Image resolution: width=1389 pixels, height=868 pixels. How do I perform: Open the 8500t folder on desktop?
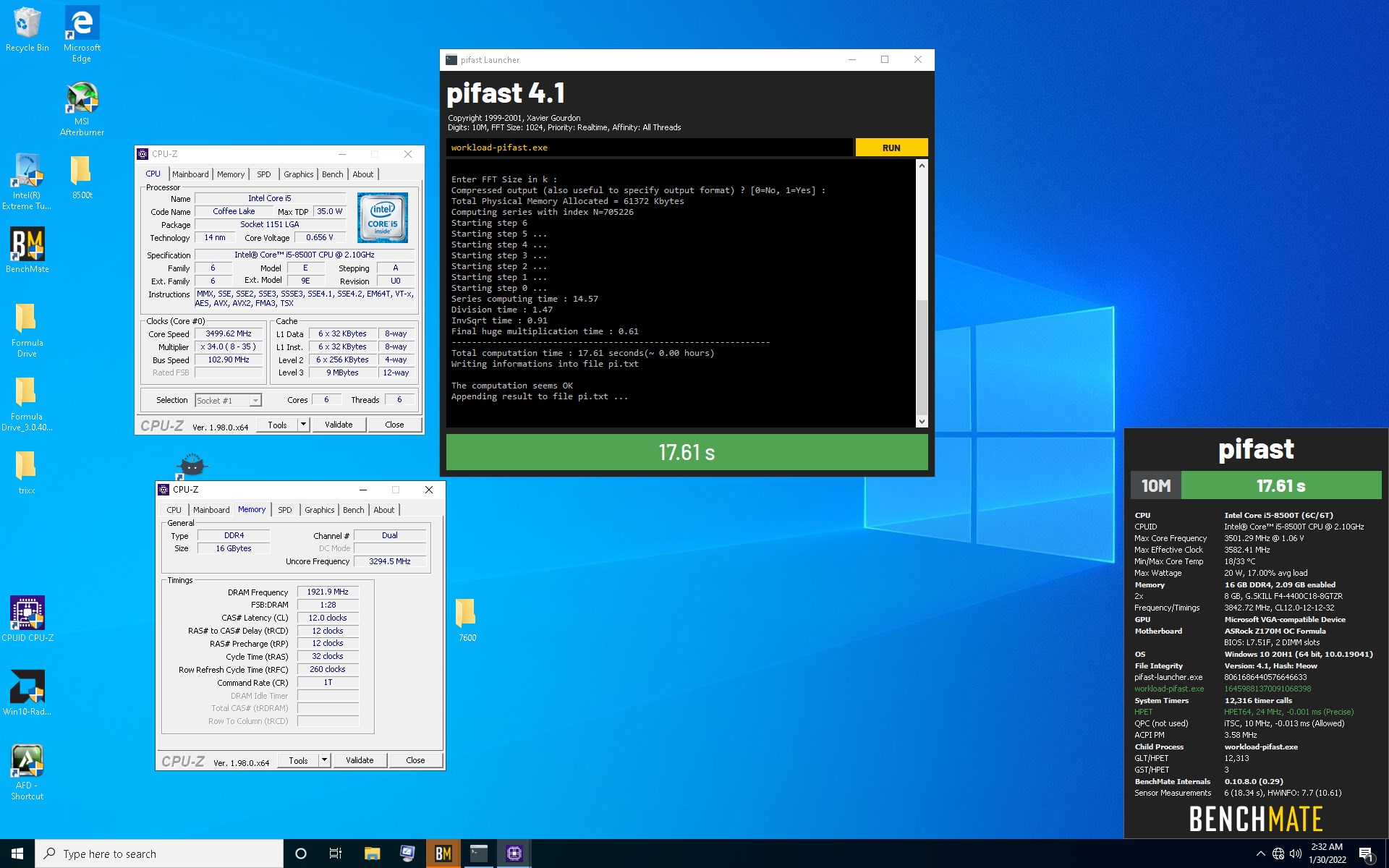(82, 177)
